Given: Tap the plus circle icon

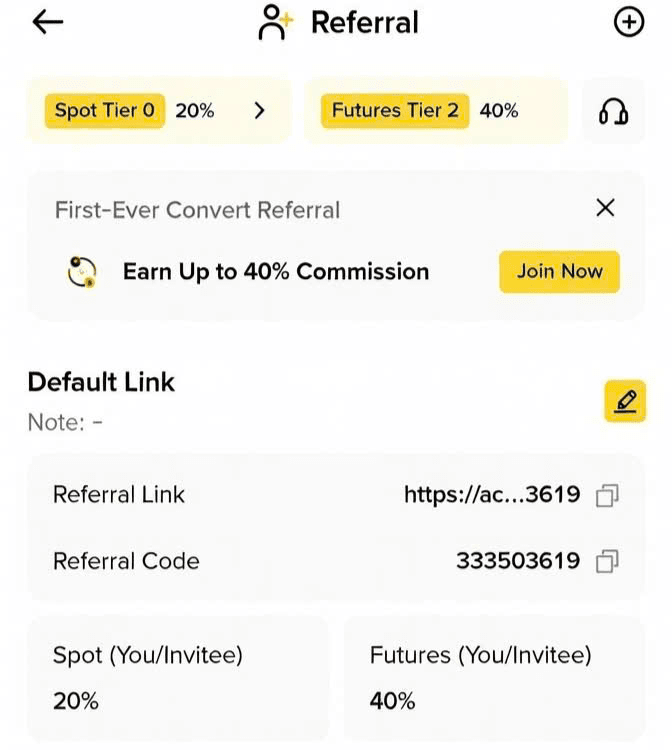Looking at the screenshot, I should tap(628, 23).
